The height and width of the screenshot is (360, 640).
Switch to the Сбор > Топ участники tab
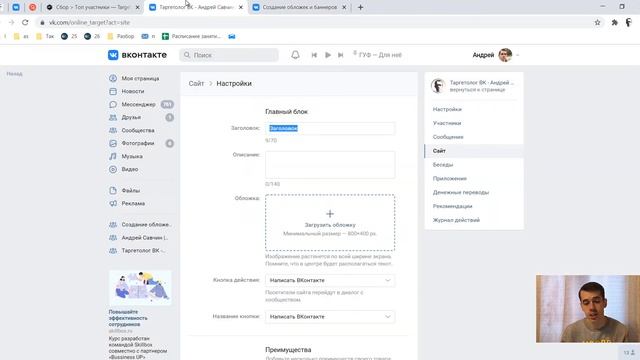pyautogui.click(x=93, y=7)
